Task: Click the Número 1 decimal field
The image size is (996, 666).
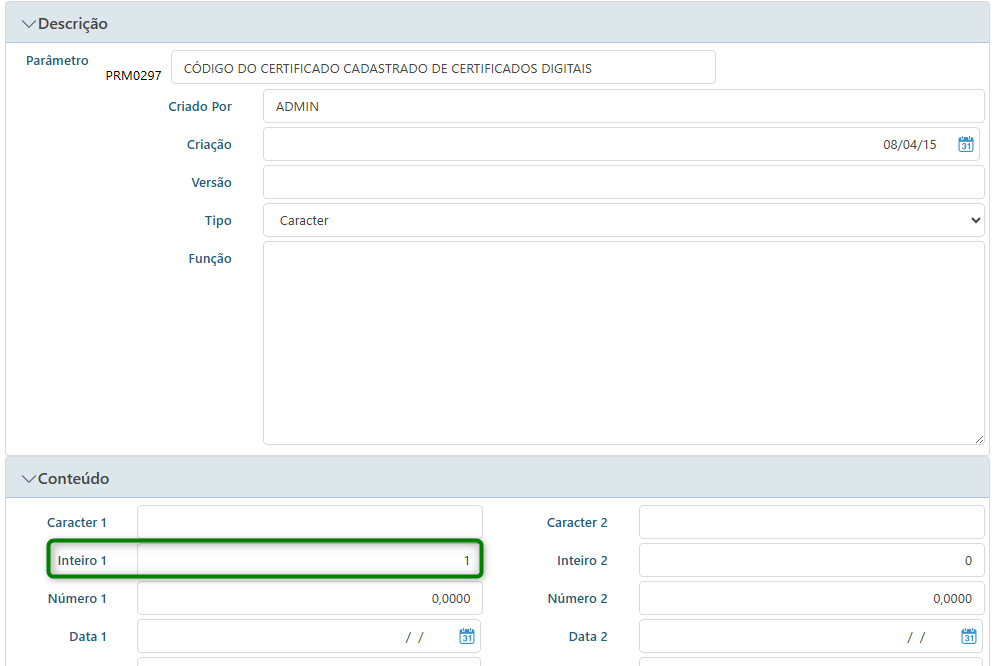Action: point(310,599)
